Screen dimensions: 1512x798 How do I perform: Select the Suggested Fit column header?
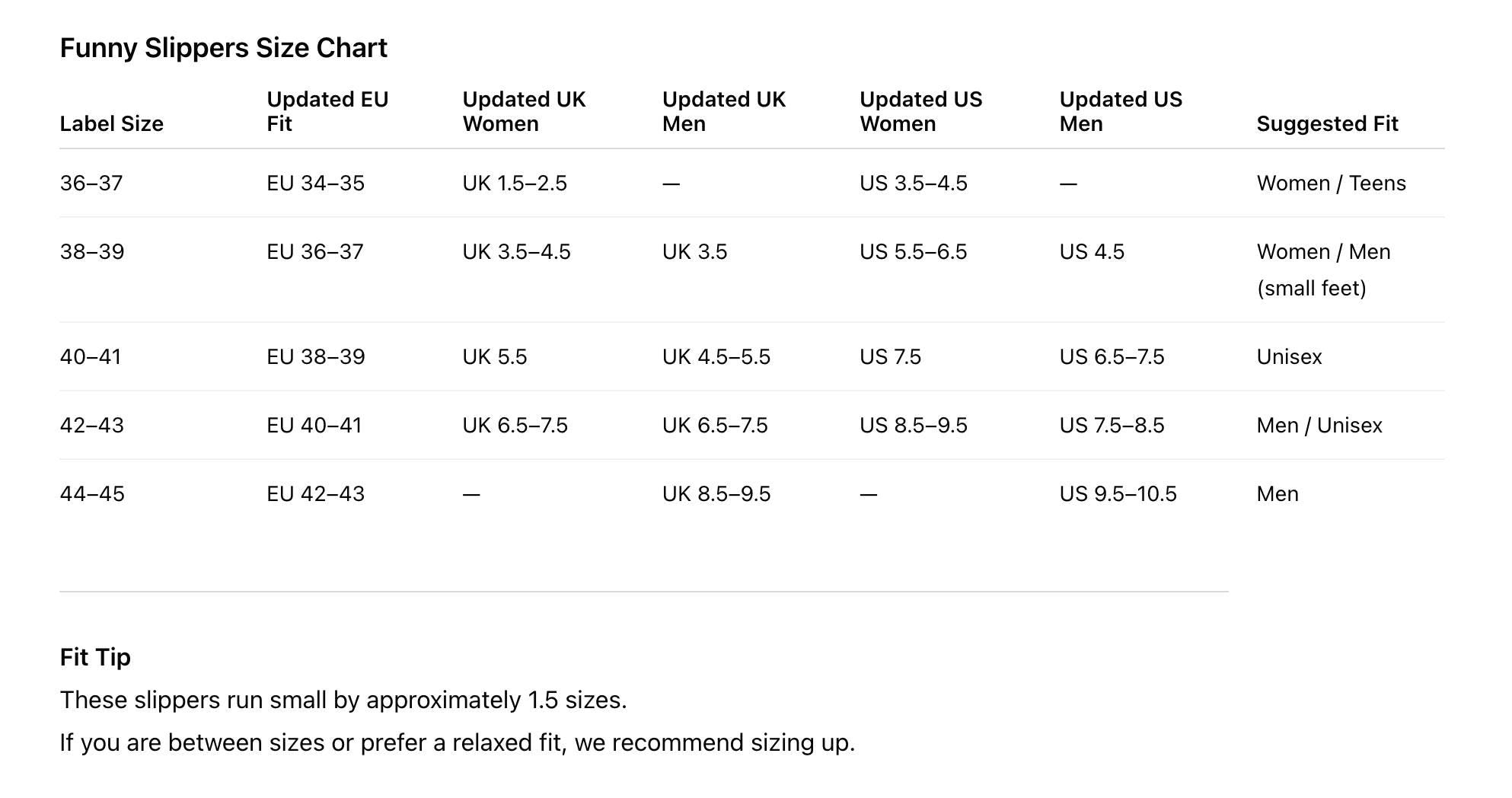[x=1327, y=123]
